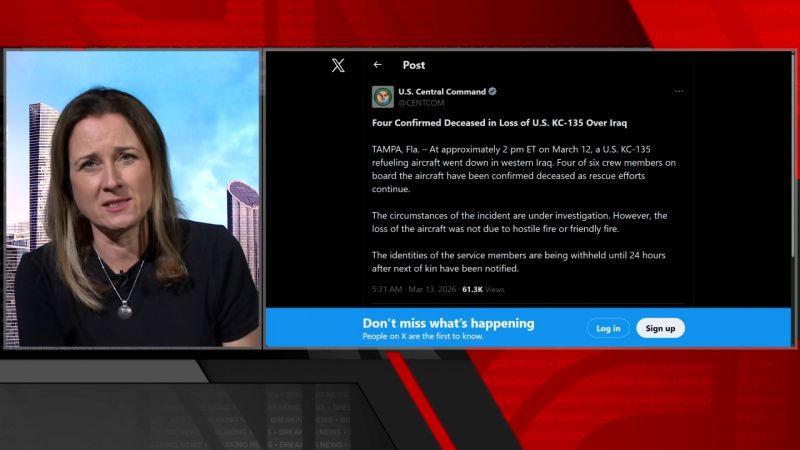
Task: Click the Post header title
Action: point(414,65)
